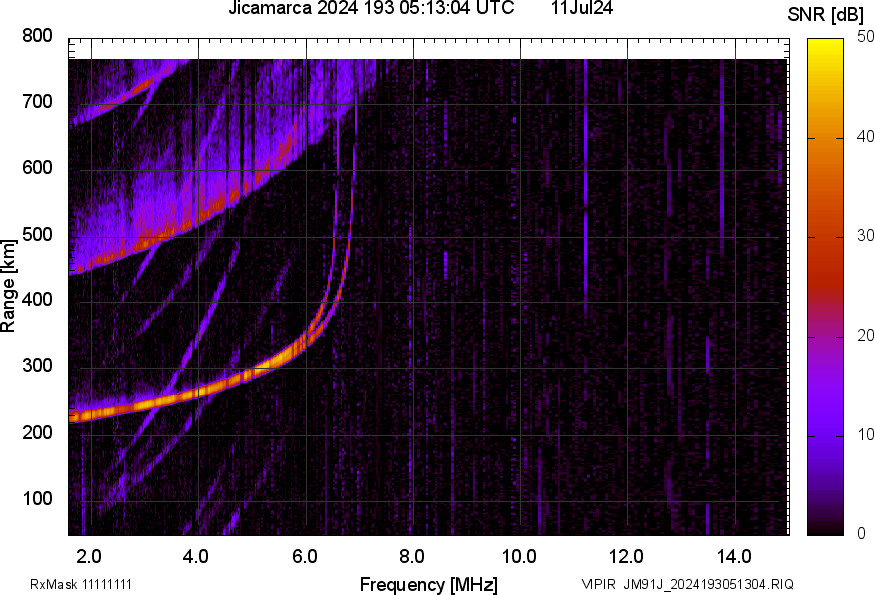Click range tick label '200'
The height and width of the screenshot is (595, 874).
click(x=37, y=432)
